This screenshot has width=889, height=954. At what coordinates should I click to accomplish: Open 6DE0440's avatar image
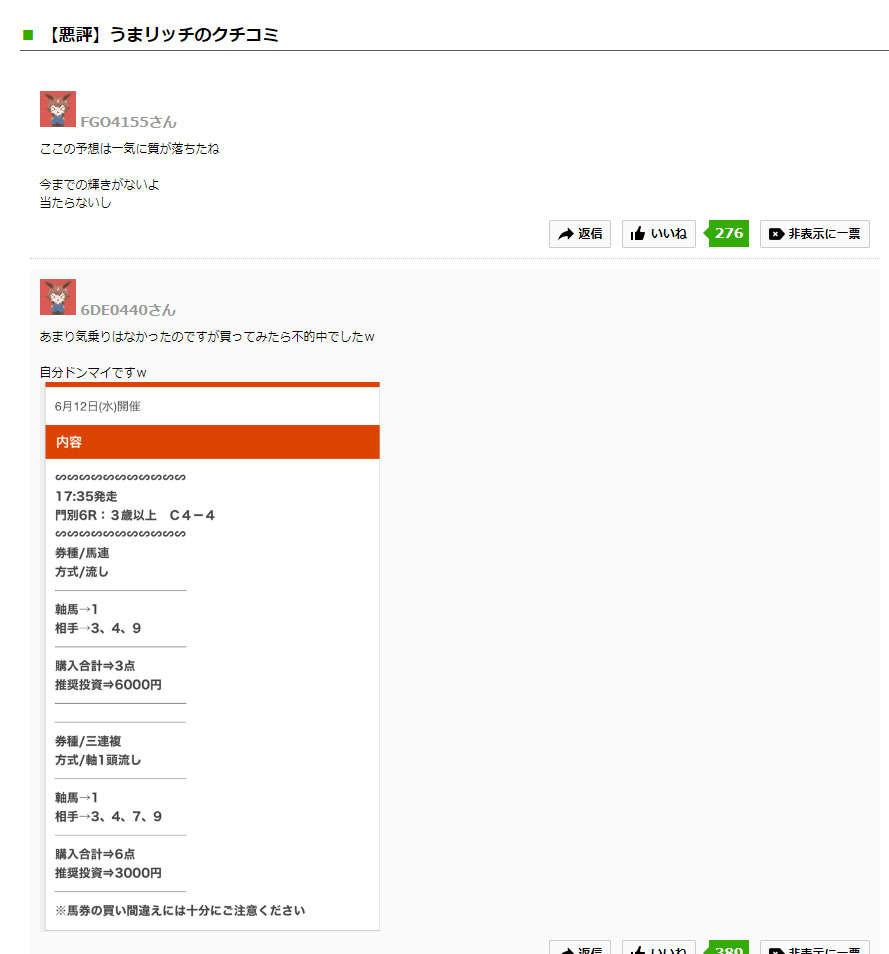(58, 297)
